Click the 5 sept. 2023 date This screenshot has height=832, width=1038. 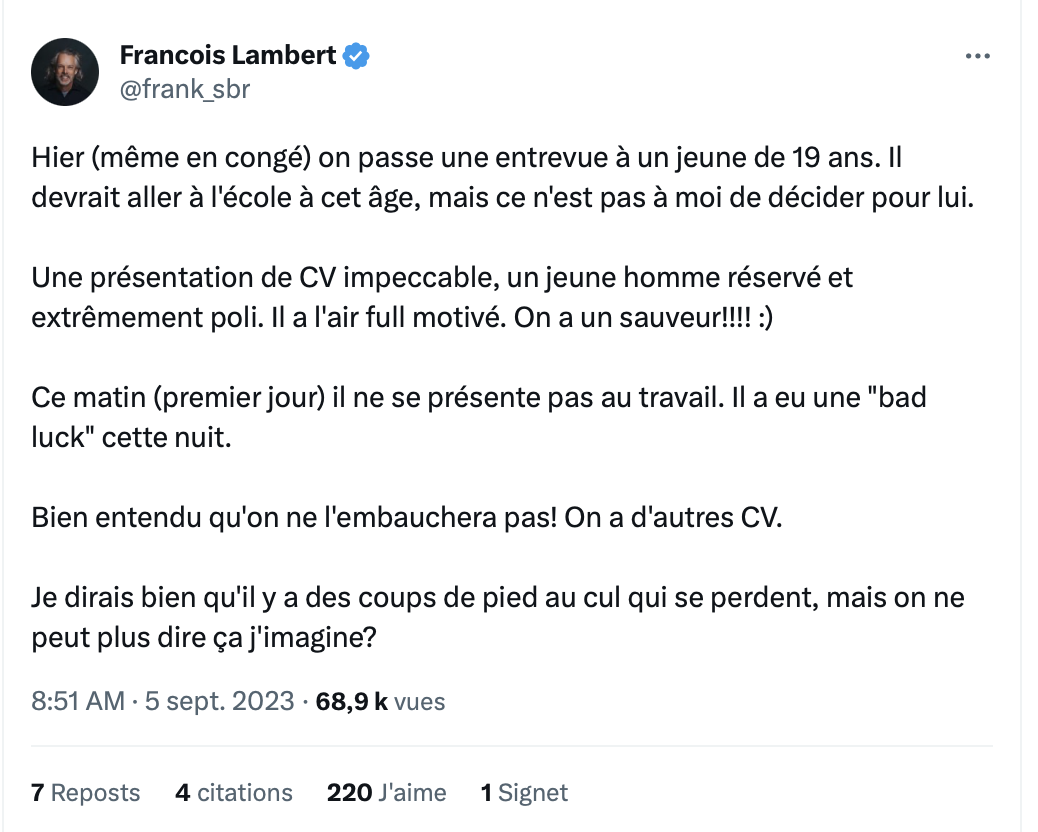click(x=219, y=701)
